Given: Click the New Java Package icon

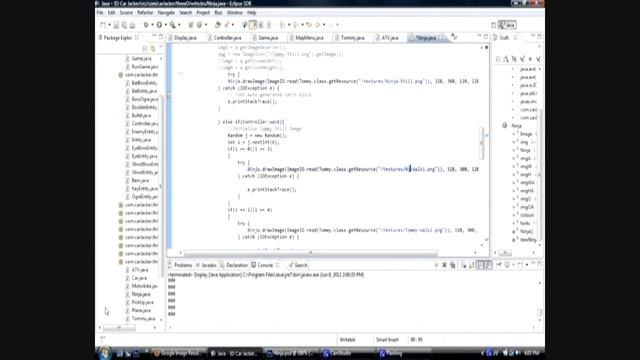Looking at the screenshot, I should point(191,25).
